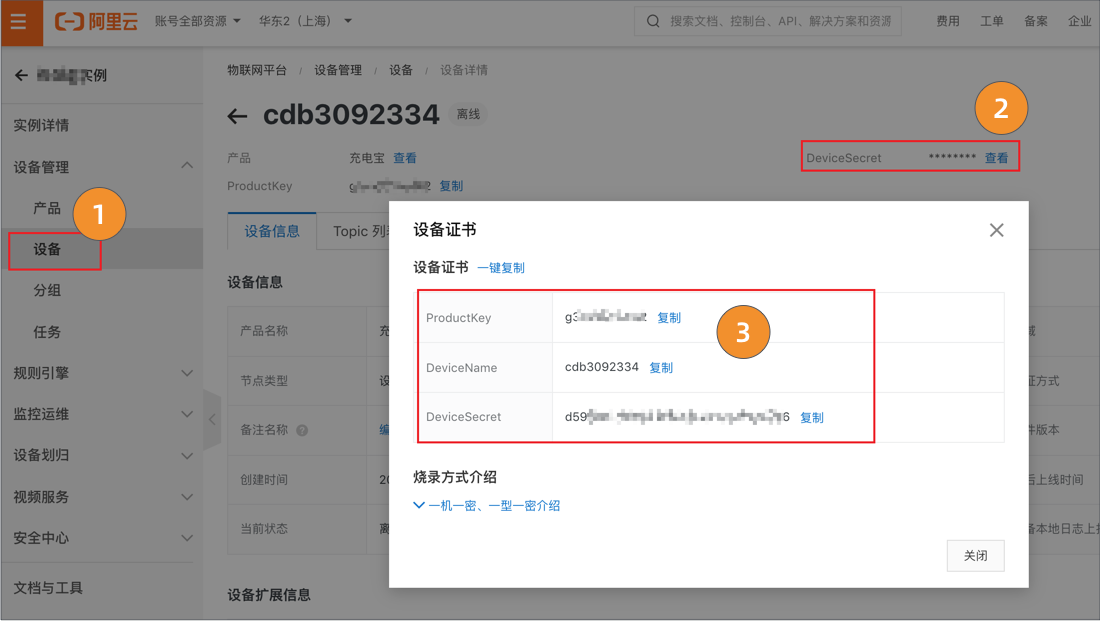Collapse the sidebar with the edge handle
1100x621 pixels.
click(x=212, y=420)
